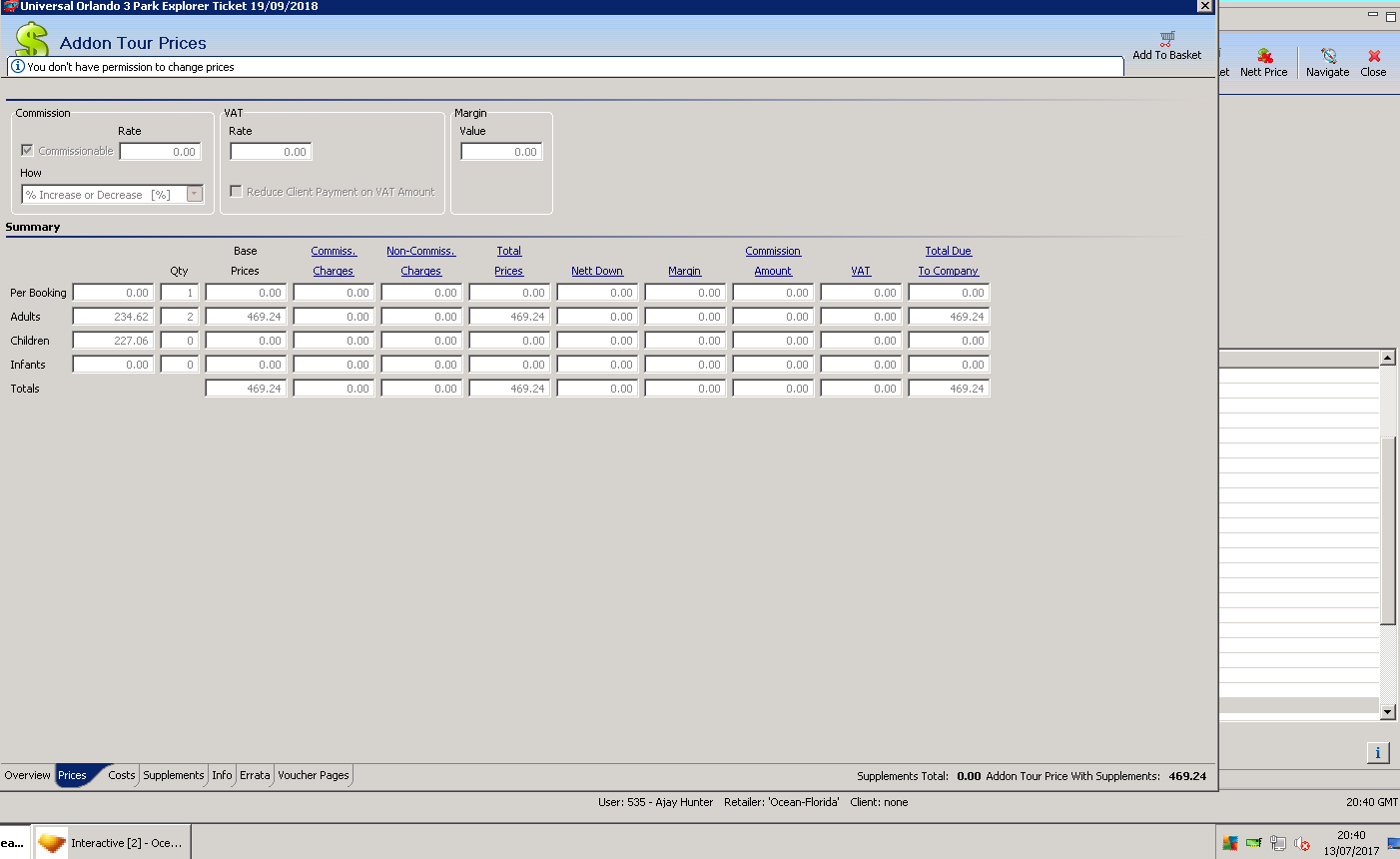Viewport: 1400px width, 859px height.
Task: Minimize the background window
Action: (1373, 15)
